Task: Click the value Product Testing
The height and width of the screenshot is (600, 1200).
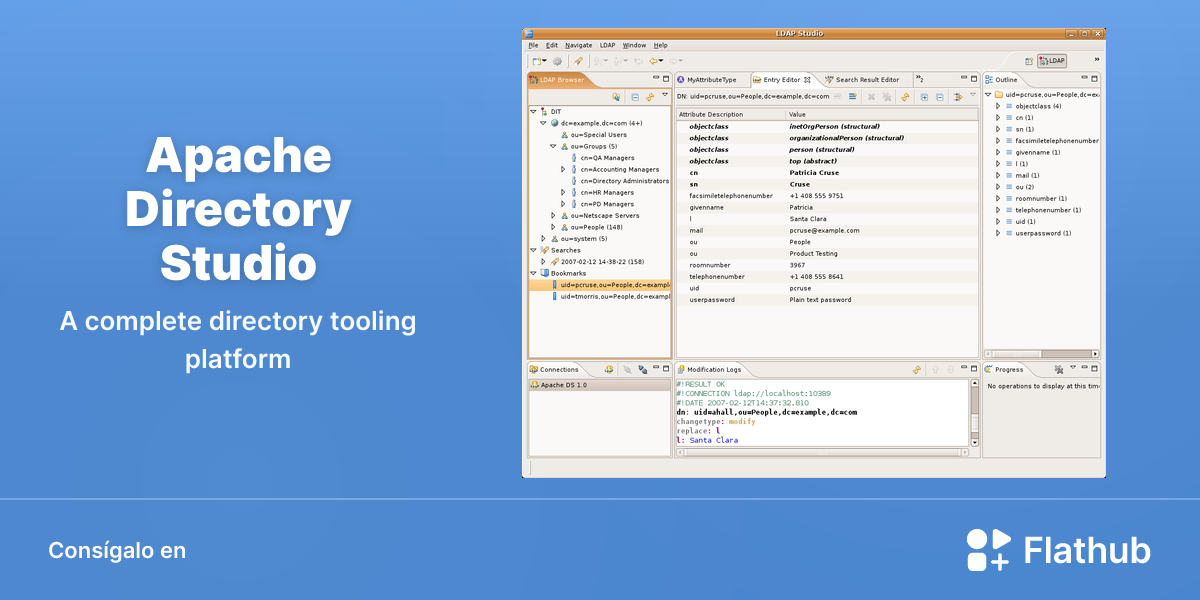Action: pos(813,253)
